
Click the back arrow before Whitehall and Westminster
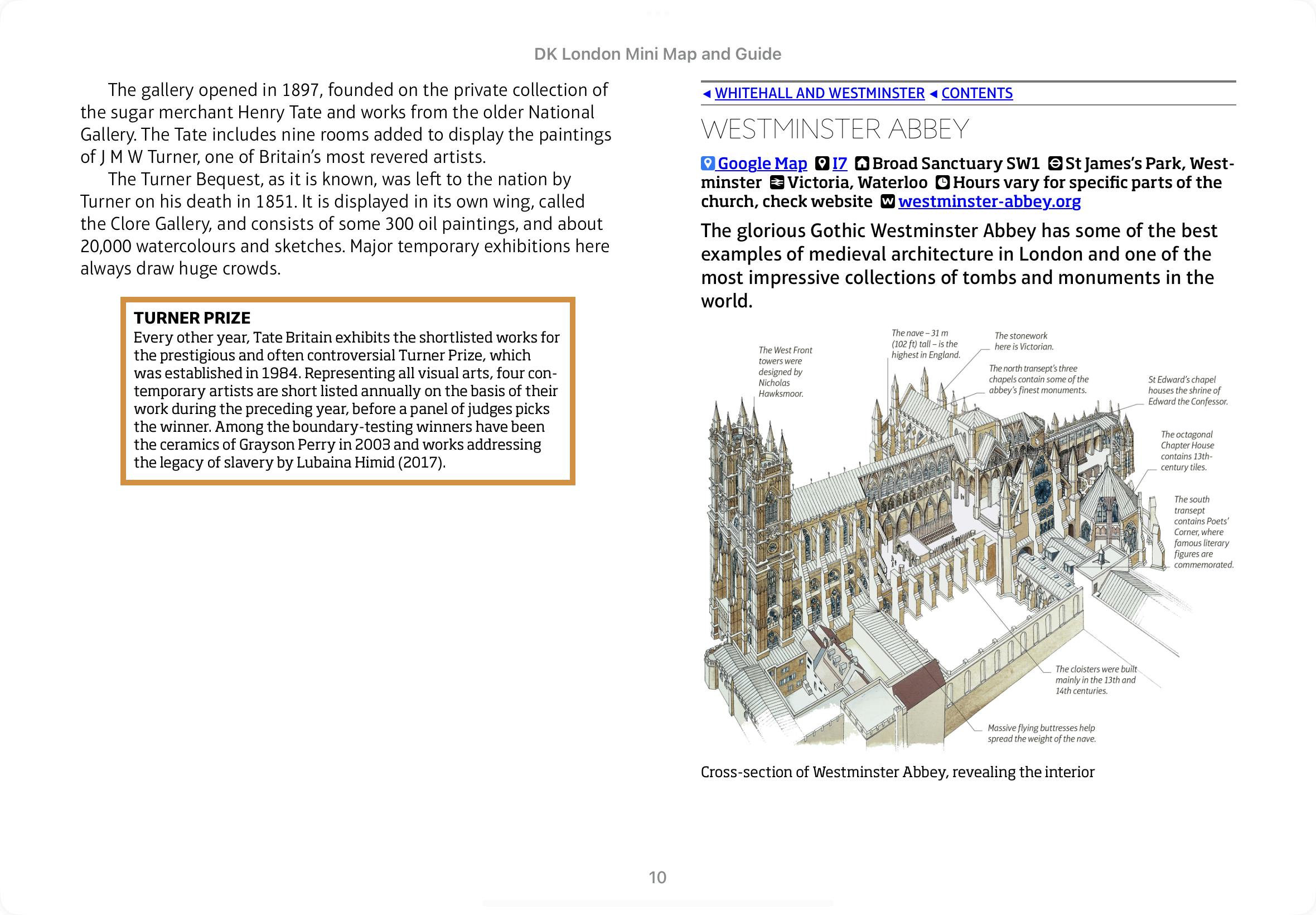(x=707, y=93)
